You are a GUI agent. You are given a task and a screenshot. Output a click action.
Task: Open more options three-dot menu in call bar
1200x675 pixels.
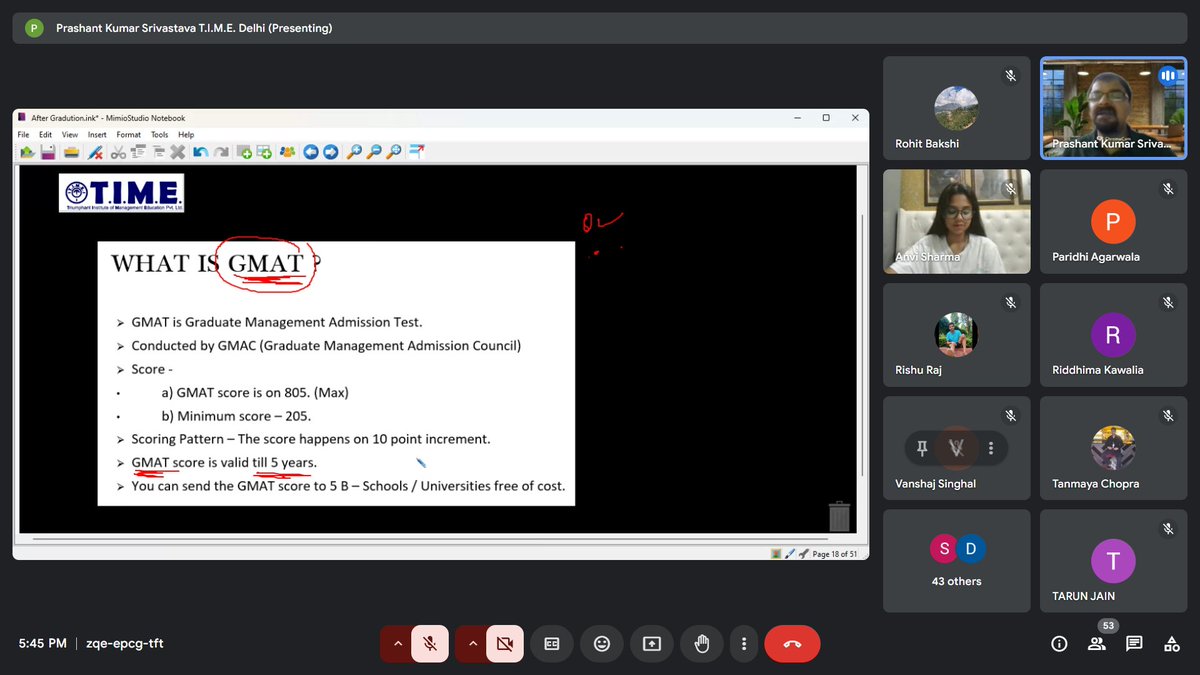(x=743, y=644)
